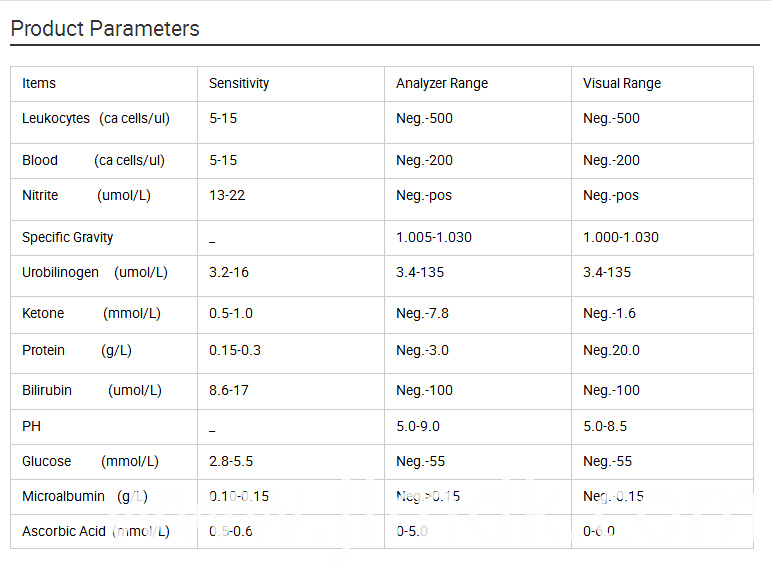
Task: Click the Visual Range column header
Action: pyautogui.click(x=622, y=84)
